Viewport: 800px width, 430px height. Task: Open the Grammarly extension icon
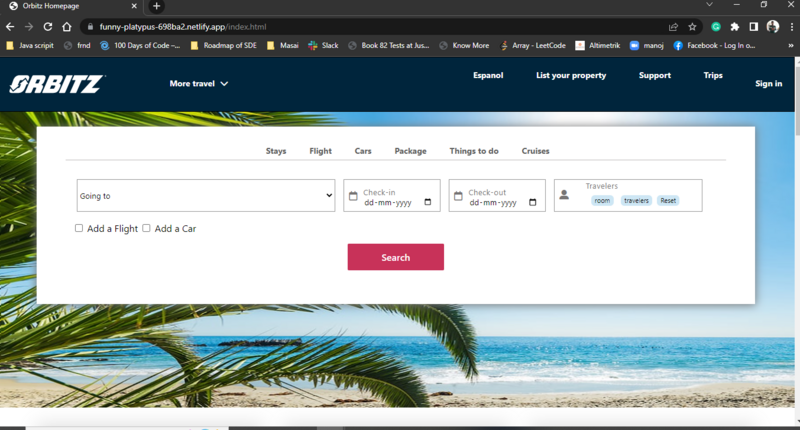716,27
